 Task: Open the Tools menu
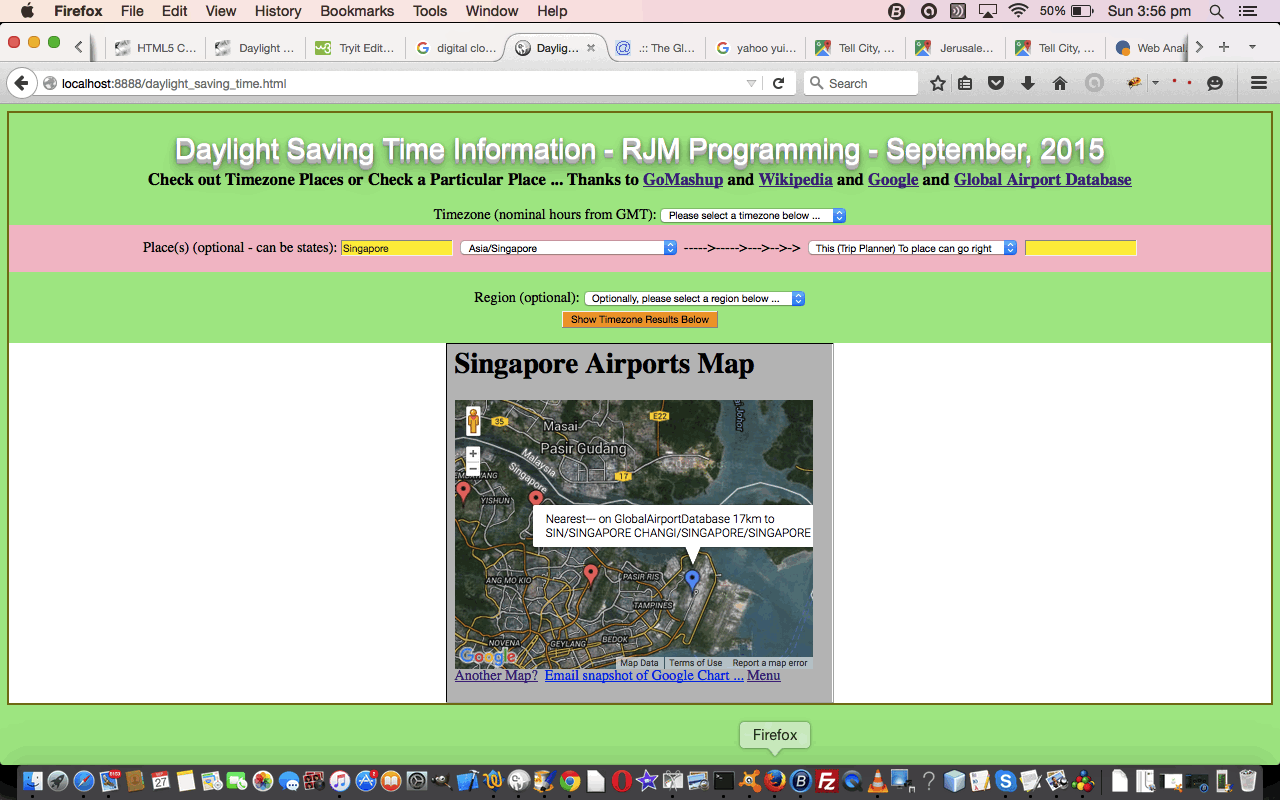[430, 11]
